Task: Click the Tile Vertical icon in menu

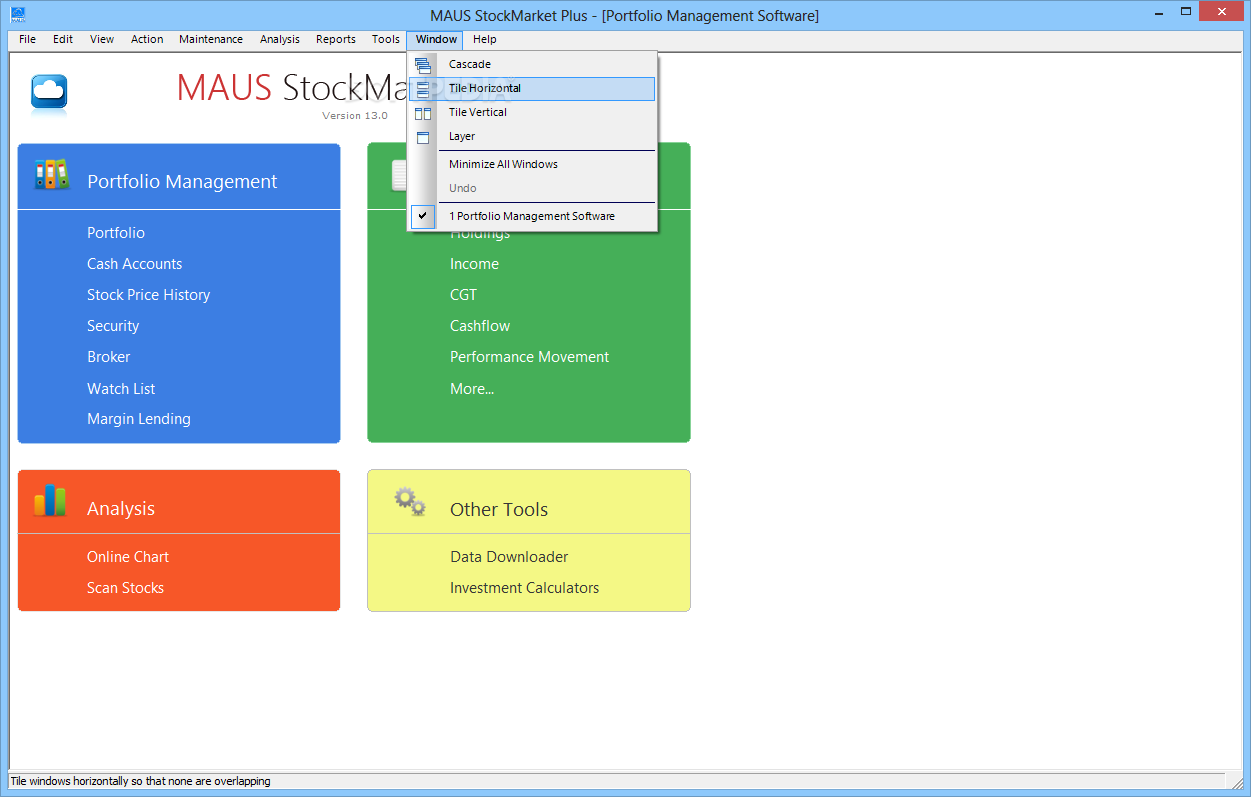Action: 423,112
